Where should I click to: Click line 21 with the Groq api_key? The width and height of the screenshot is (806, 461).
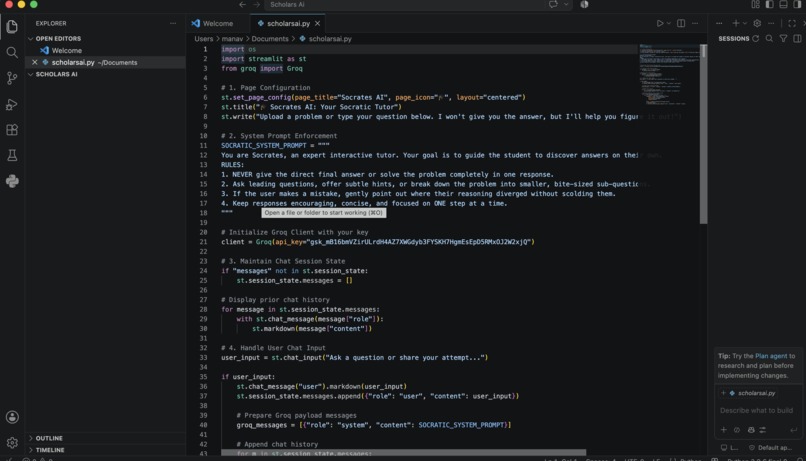pyautogui.click(x=378, y=242)
